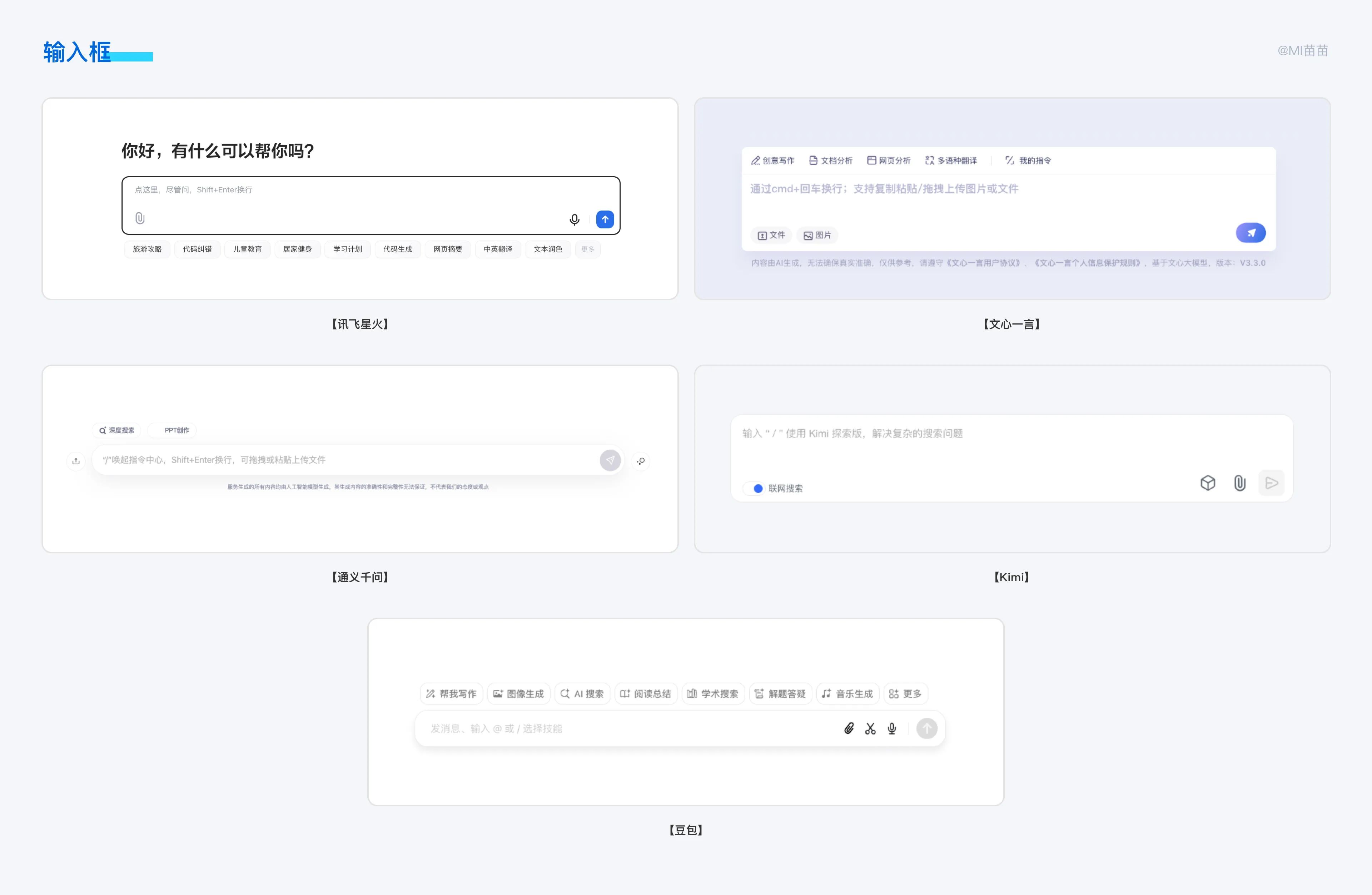Open the 网页分析 tab in 文心一言
This screenshot has height=895, width=1372.
click(889, 160)
